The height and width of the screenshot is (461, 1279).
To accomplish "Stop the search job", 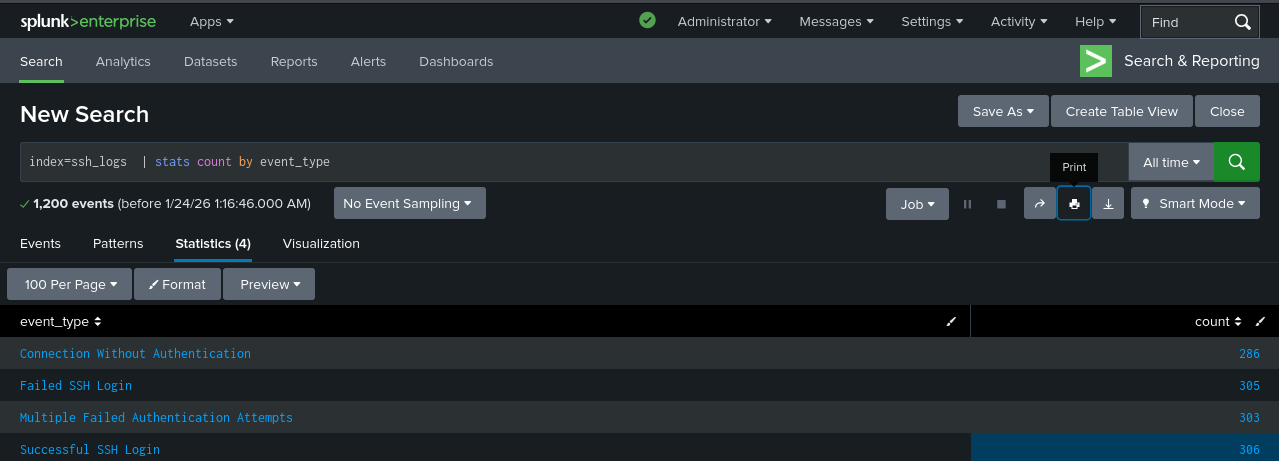I will [1001, 204].
